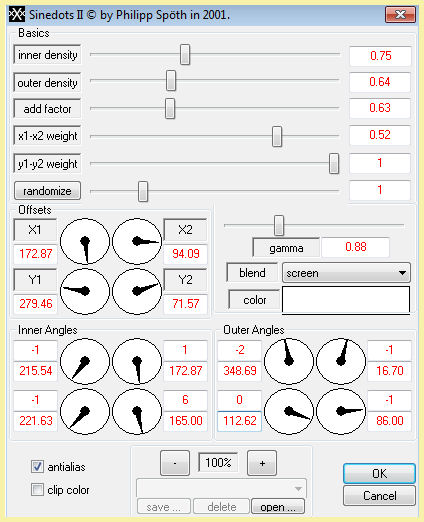Click the Y2 offset angle dial
424x522 pixels.
(x=137, y=291)
